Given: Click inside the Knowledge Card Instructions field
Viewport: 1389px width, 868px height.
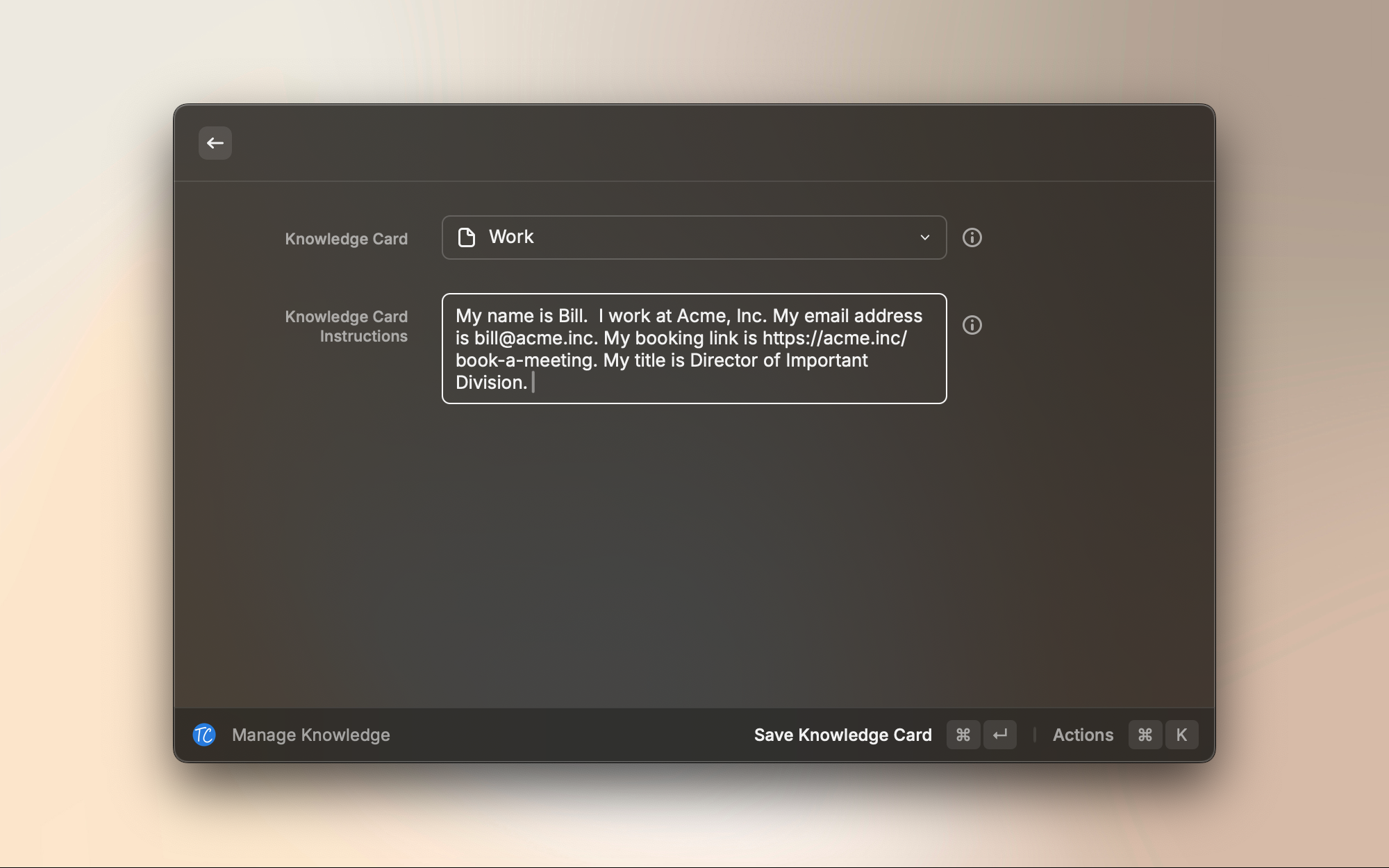Looking at the screenshot, I should pyautogui.click(x=693, y=347).
